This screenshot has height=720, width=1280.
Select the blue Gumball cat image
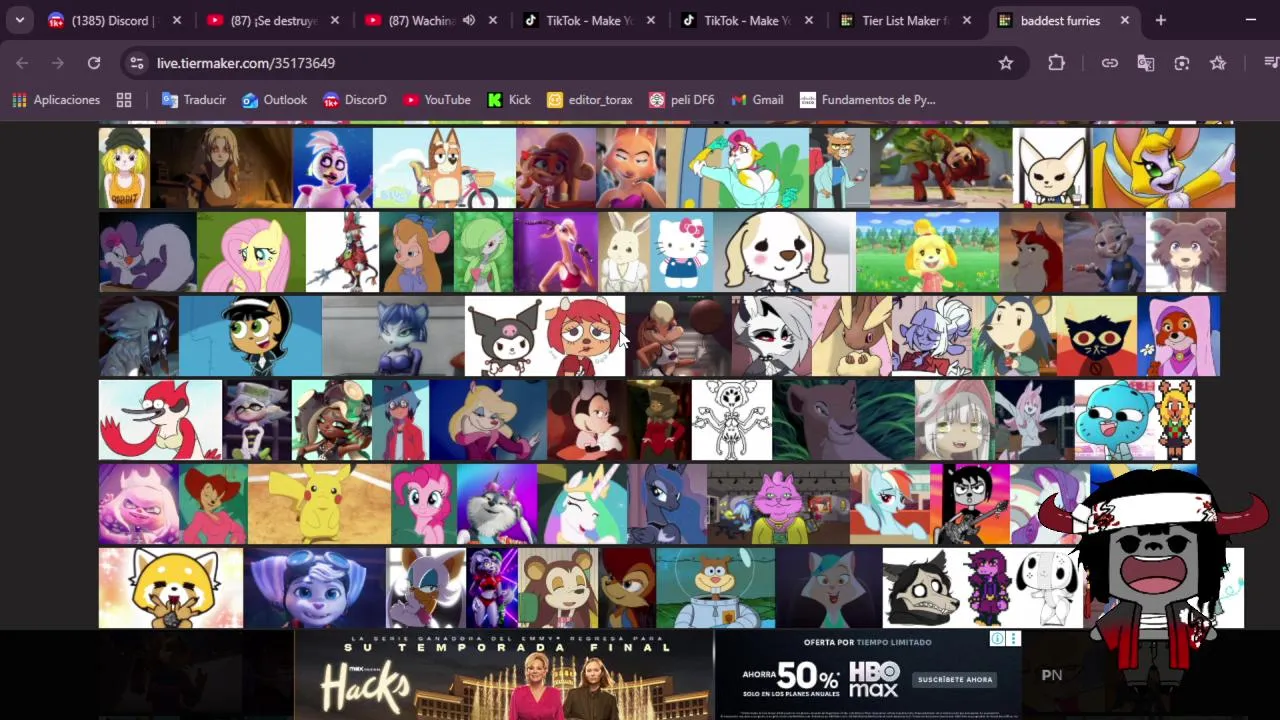[1115, 420]
